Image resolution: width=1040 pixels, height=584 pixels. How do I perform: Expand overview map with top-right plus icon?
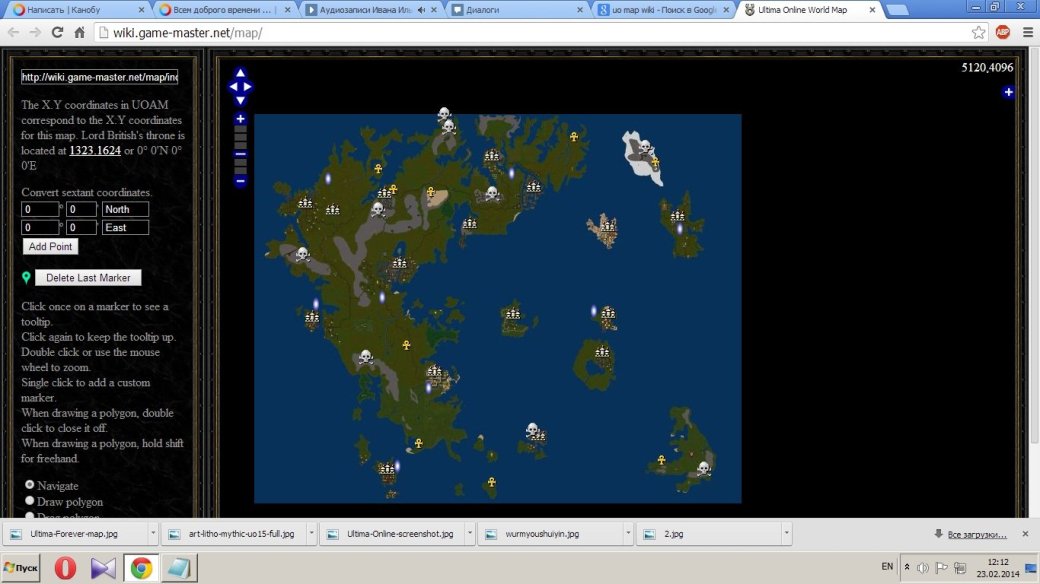click(x=1008, y=92)
